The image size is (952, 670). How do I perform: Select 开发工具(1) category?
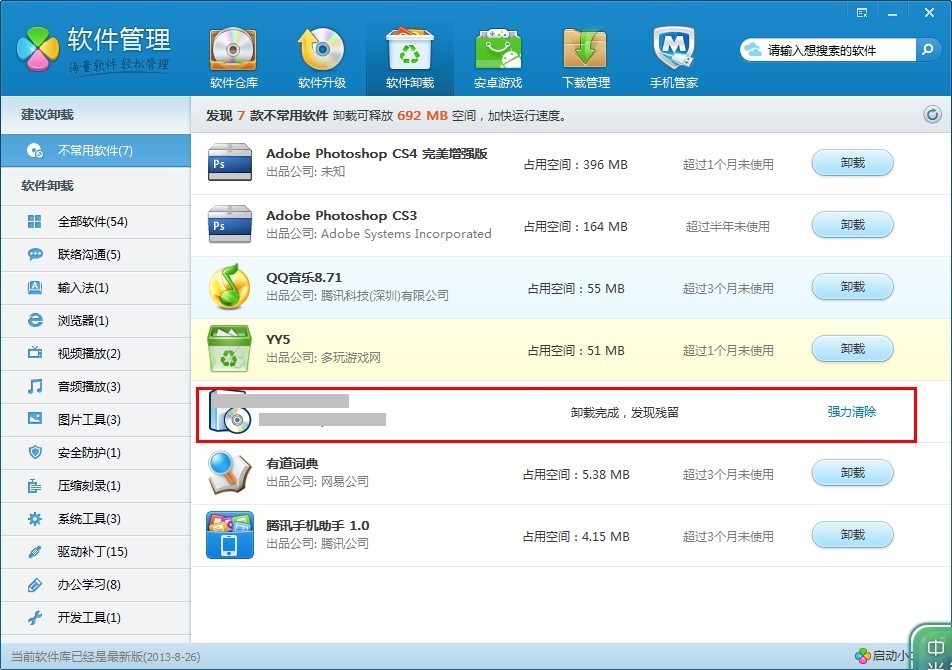(x=95, y=618)
